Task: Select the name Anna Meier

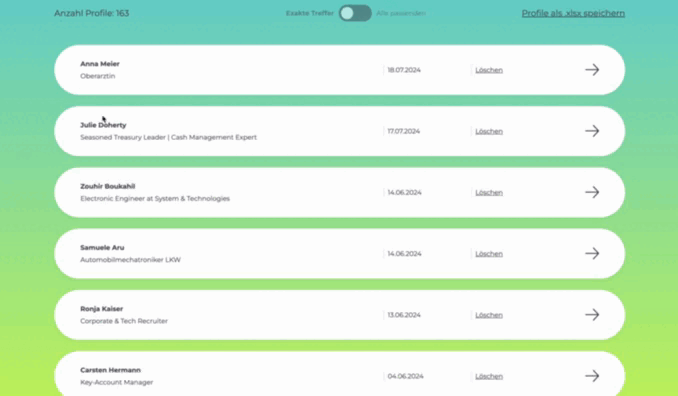Action: tap(100, 64)
